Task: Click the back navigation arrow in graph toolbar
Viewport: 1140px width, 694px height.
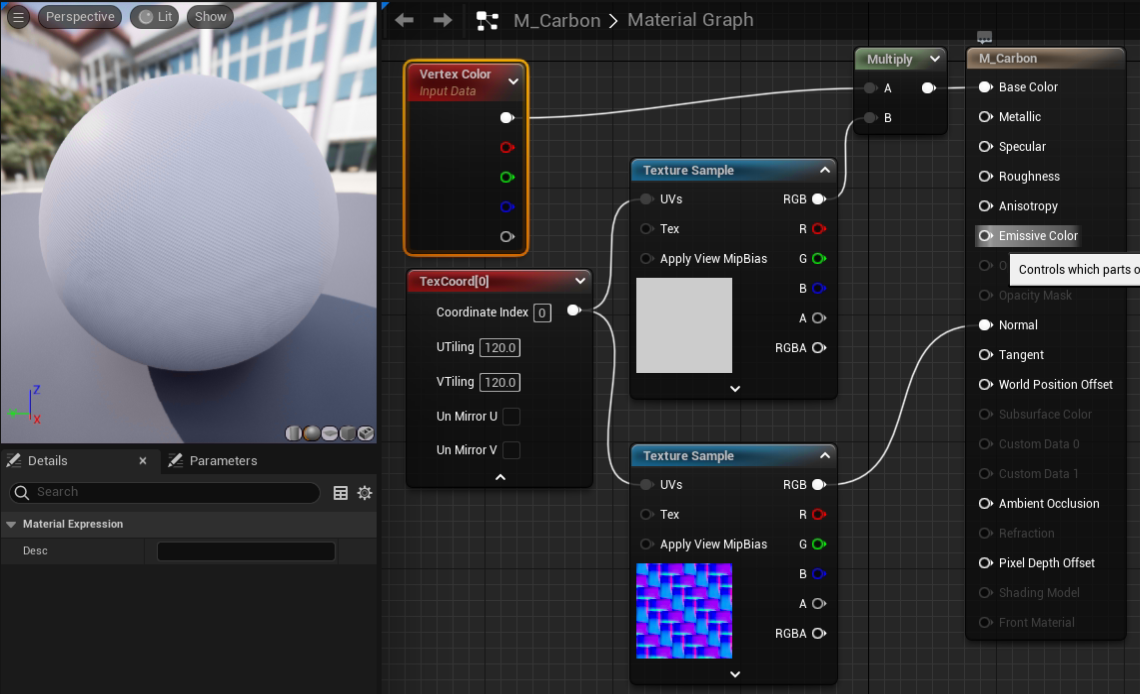Action: click(402, 19)
